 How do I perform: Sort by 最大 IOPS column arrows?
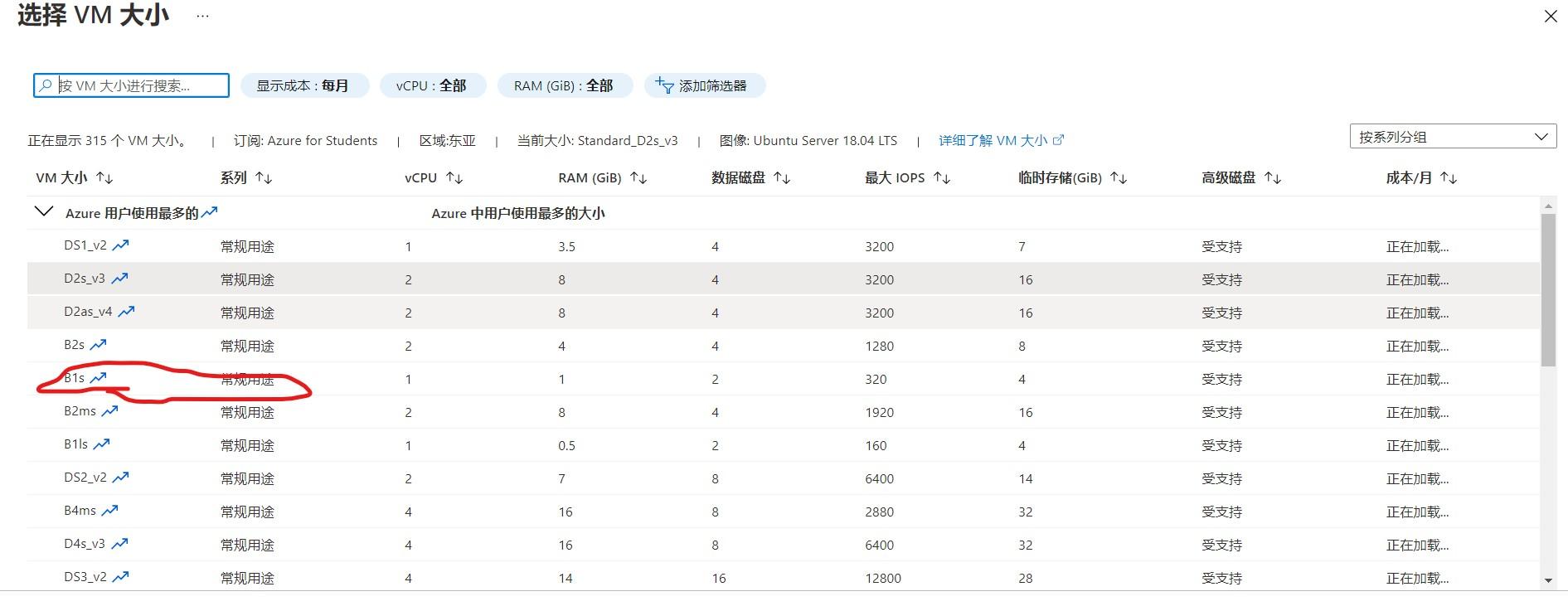pos(941,178)
